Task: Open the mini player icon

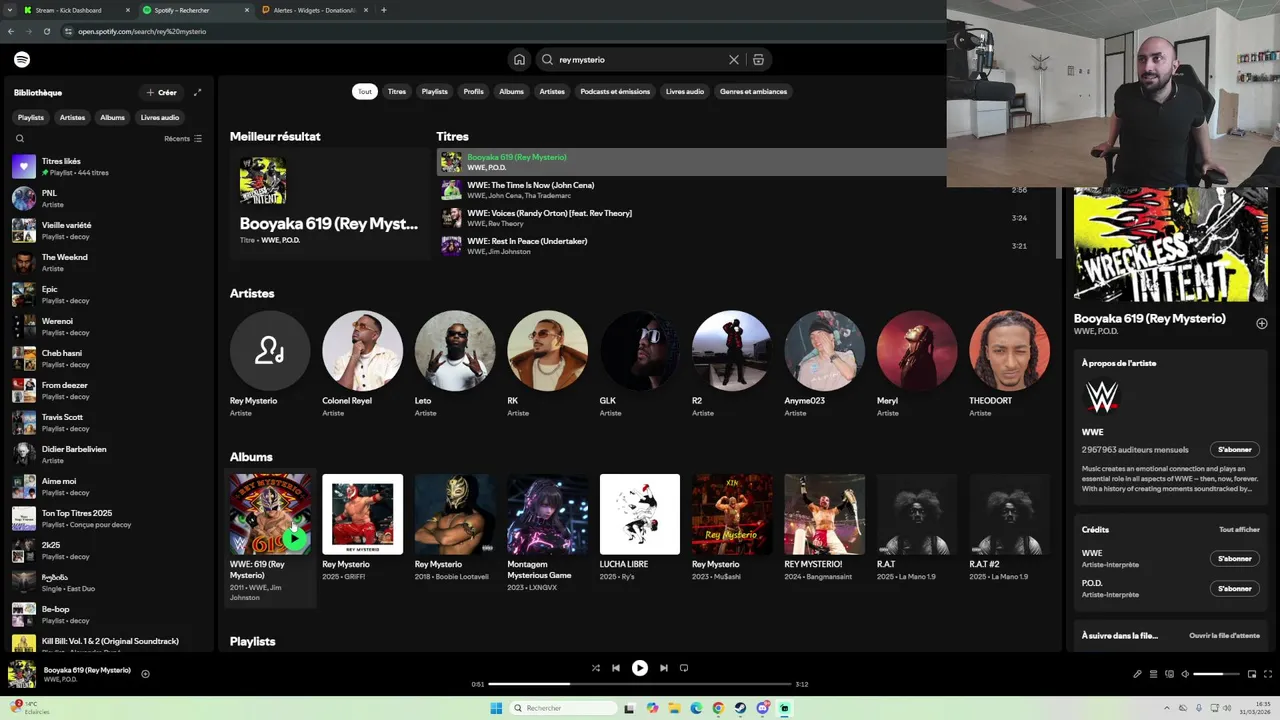Action: click(x=1252, y=674)
